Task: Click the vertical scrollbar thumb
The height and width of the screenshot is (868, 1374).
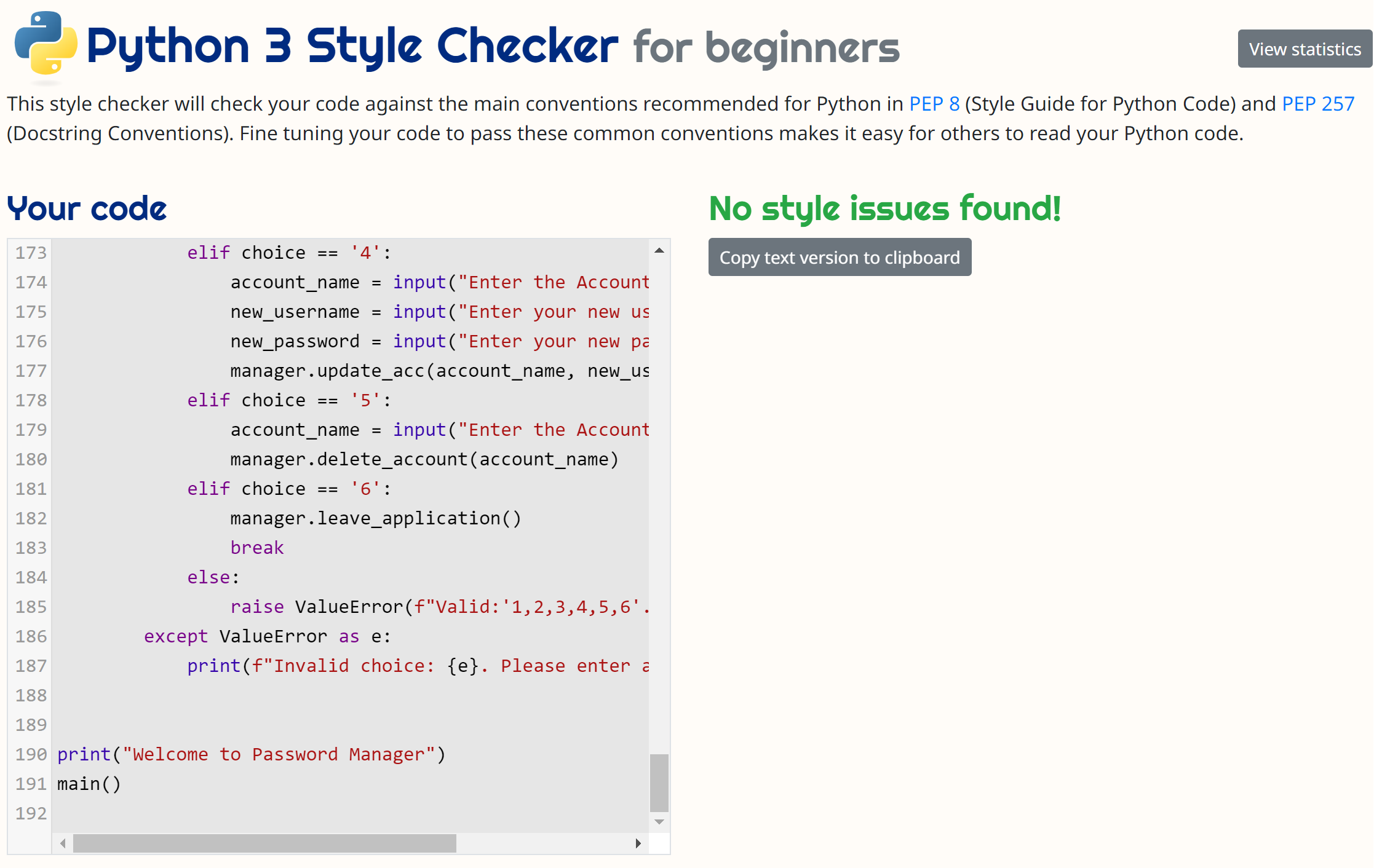Action: click(659, 783)
